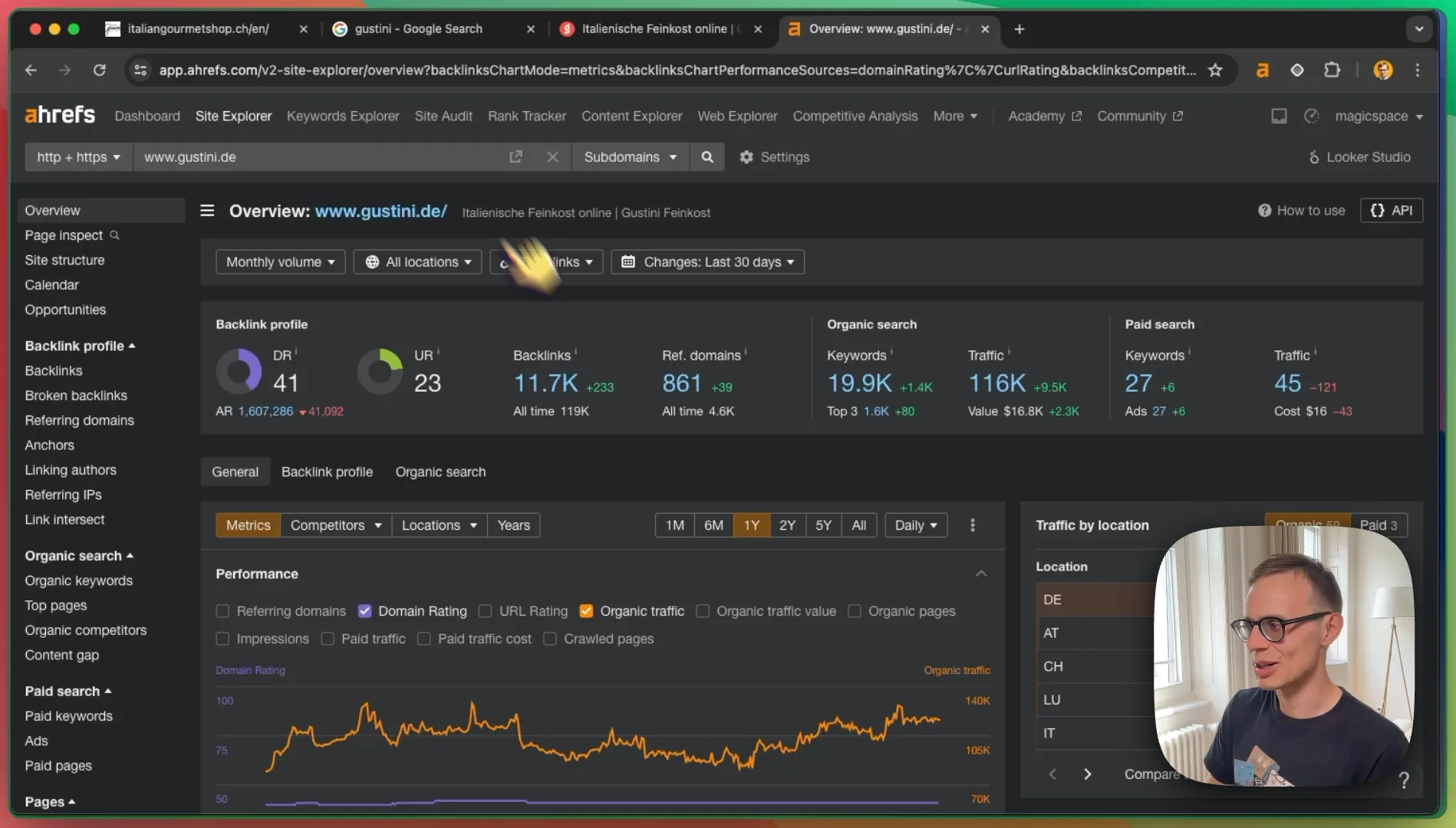Click the Ahrefs browser extension icon

point(1262,71)
